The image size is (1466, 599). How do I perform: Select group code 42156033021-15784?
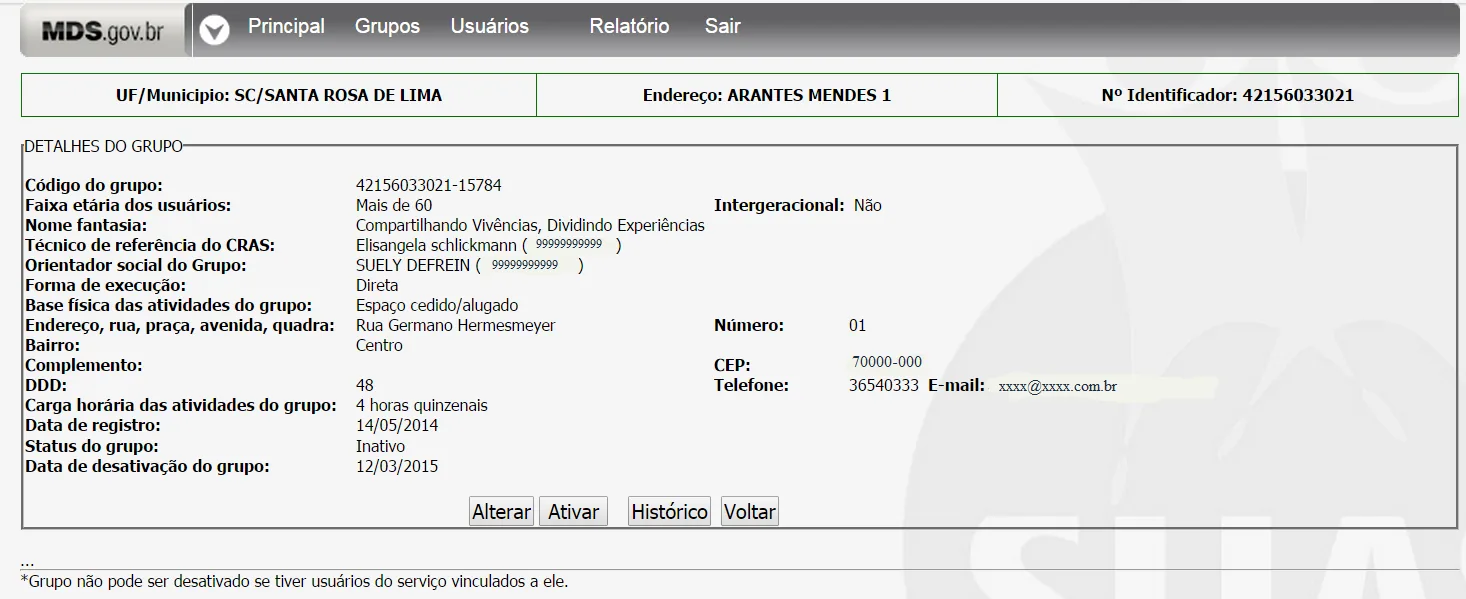pos(429,185)
